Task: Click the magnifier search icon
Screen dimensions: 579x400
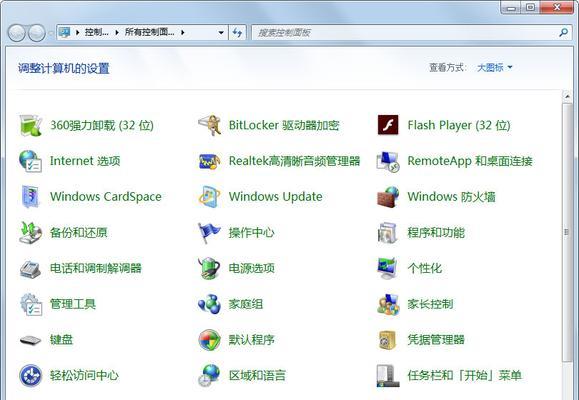Action: pyautogui.click(x=563, y=33)
